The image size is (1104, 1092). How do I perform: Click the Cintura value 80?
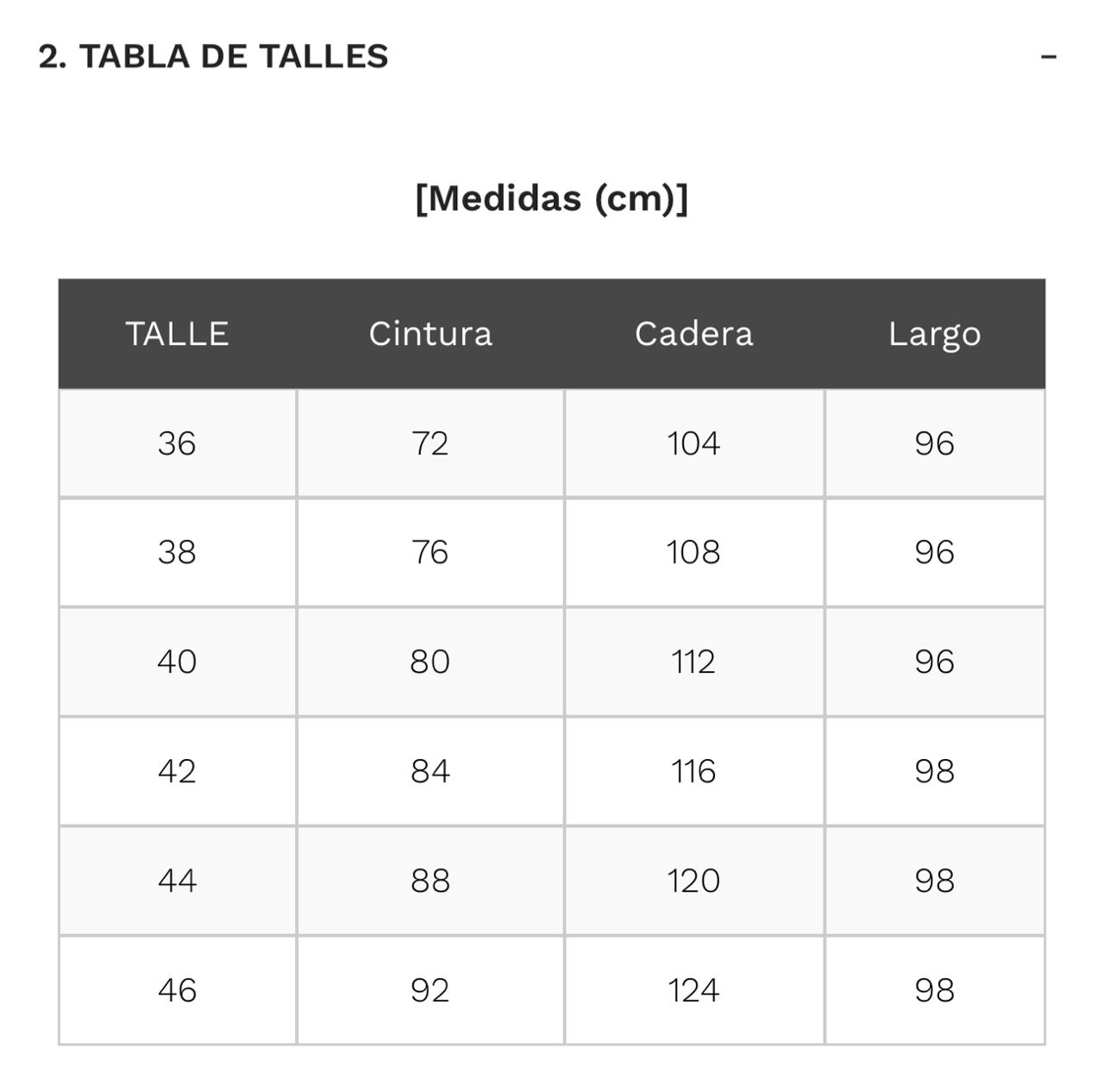point(430,662)
